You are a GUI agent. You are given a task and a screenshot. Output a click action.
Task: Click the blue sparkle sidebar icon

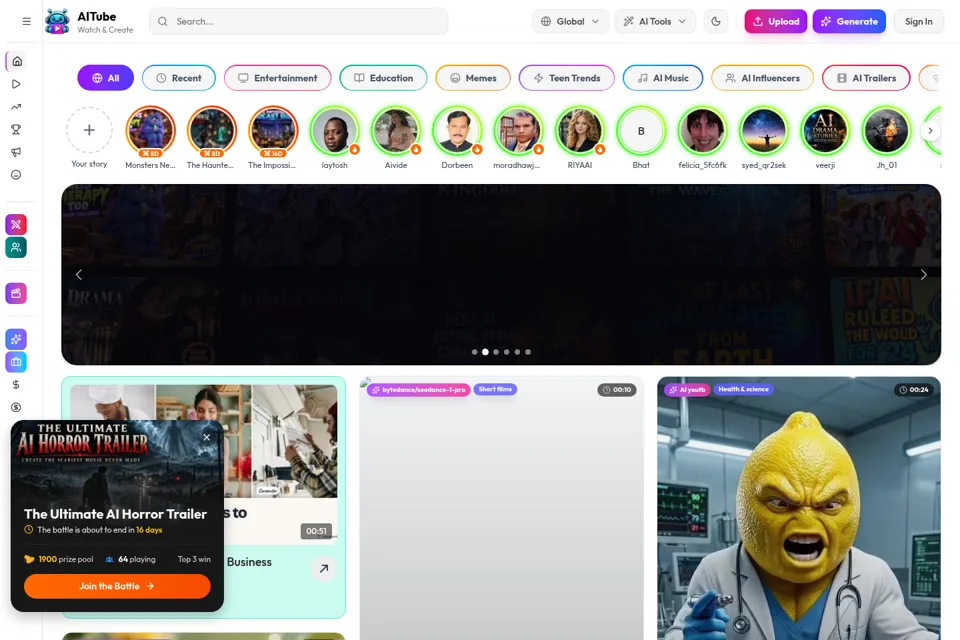pos(16,339)
